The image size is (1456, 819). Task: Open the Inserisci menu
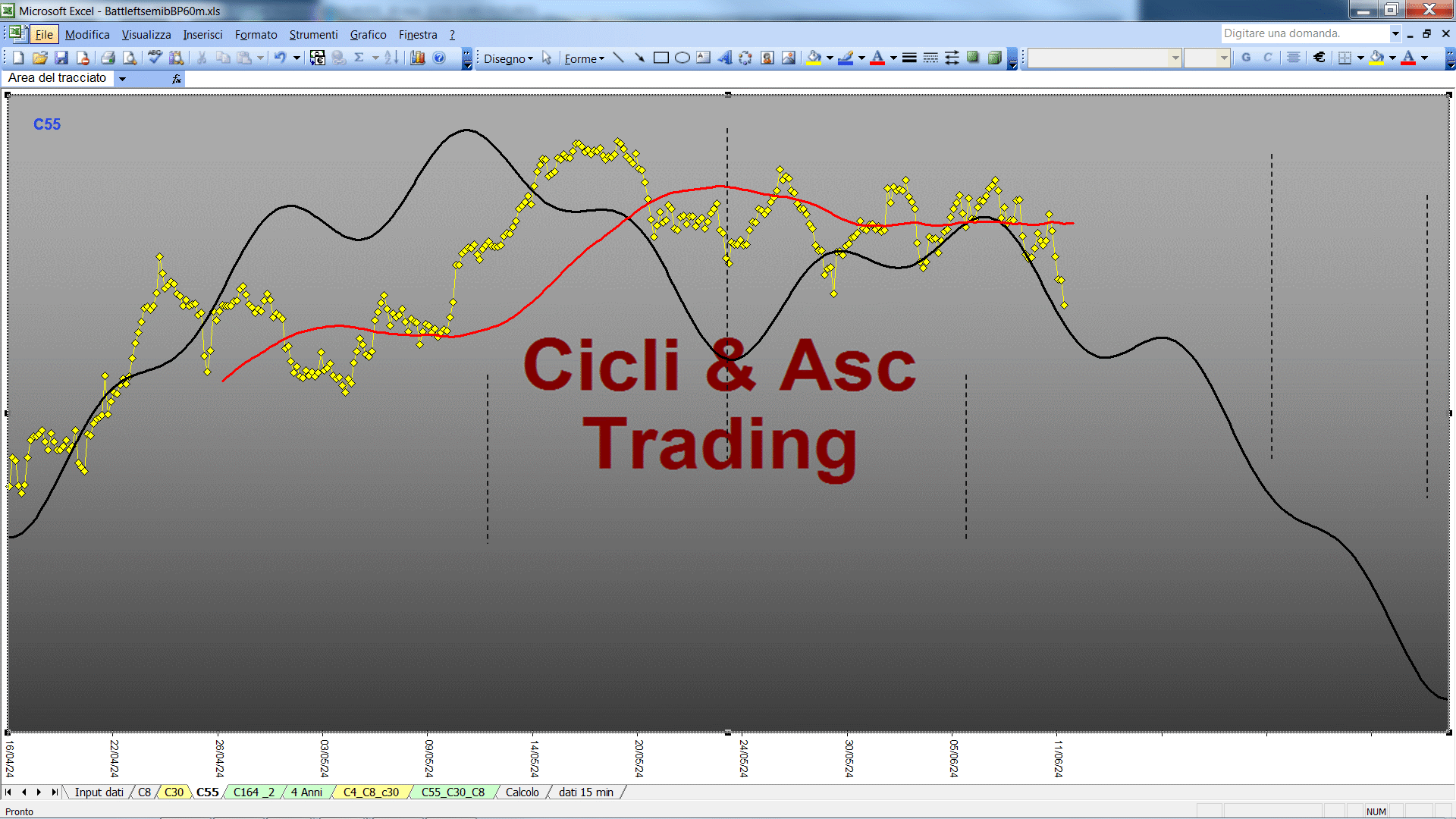pyautogui.click(x=202, y=35)
